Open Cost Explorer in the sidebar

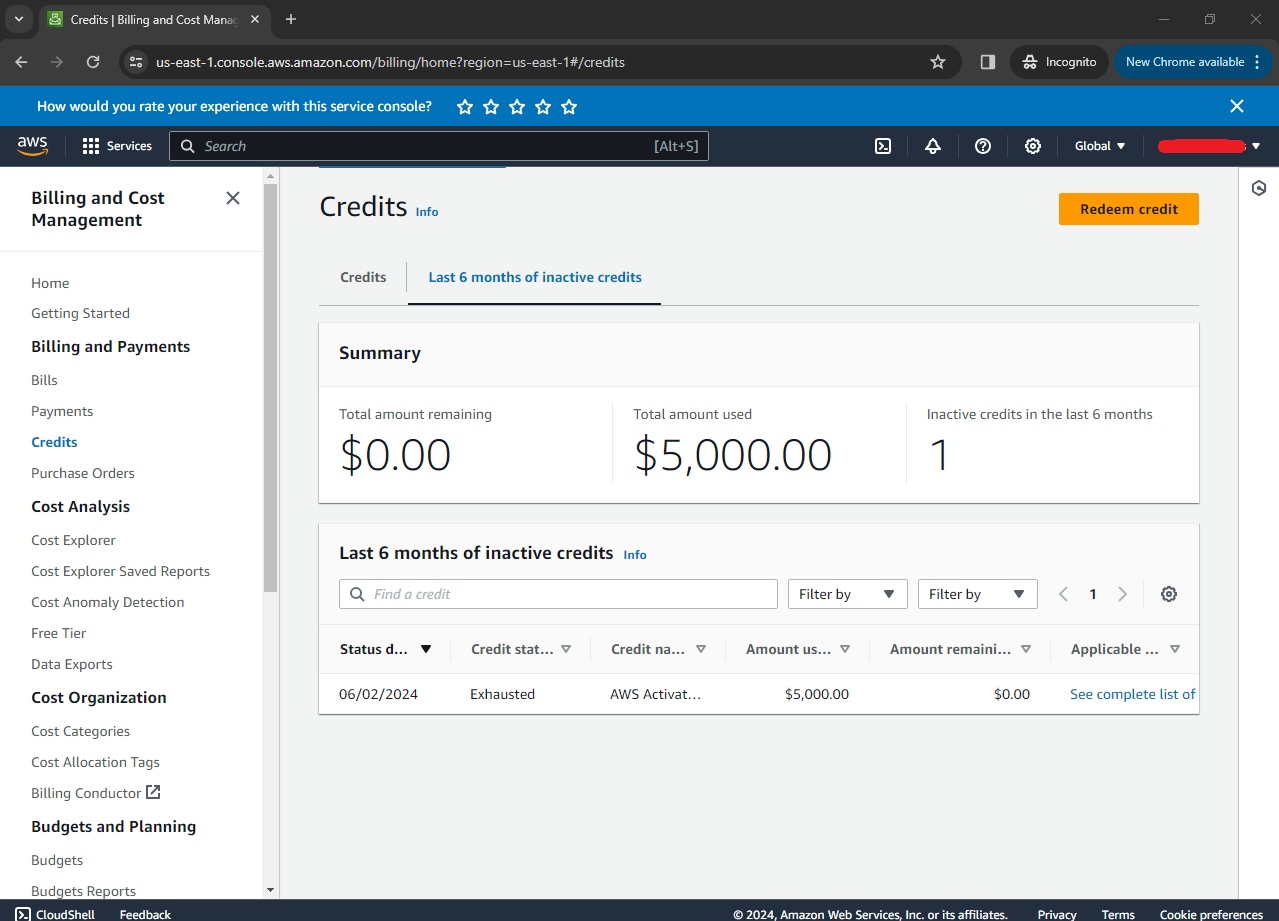[x=73, y=540]
